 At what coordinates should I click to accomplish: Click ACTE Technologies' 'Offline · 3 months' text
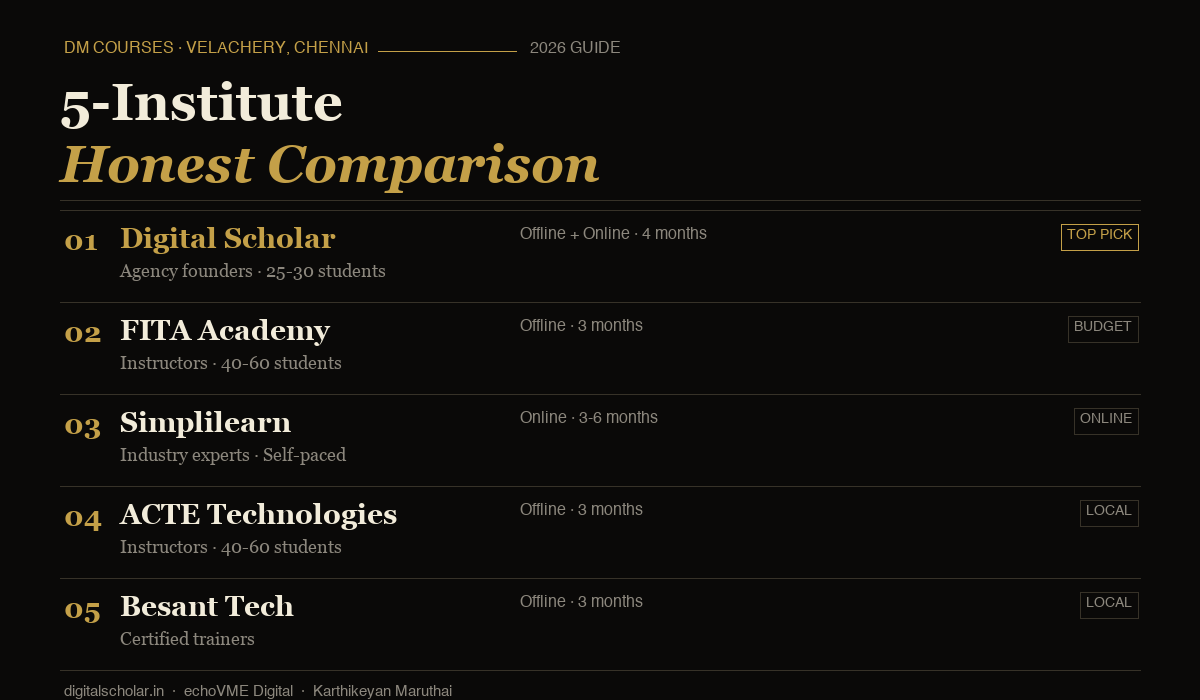pyautogui.click(x=581, y=510)
